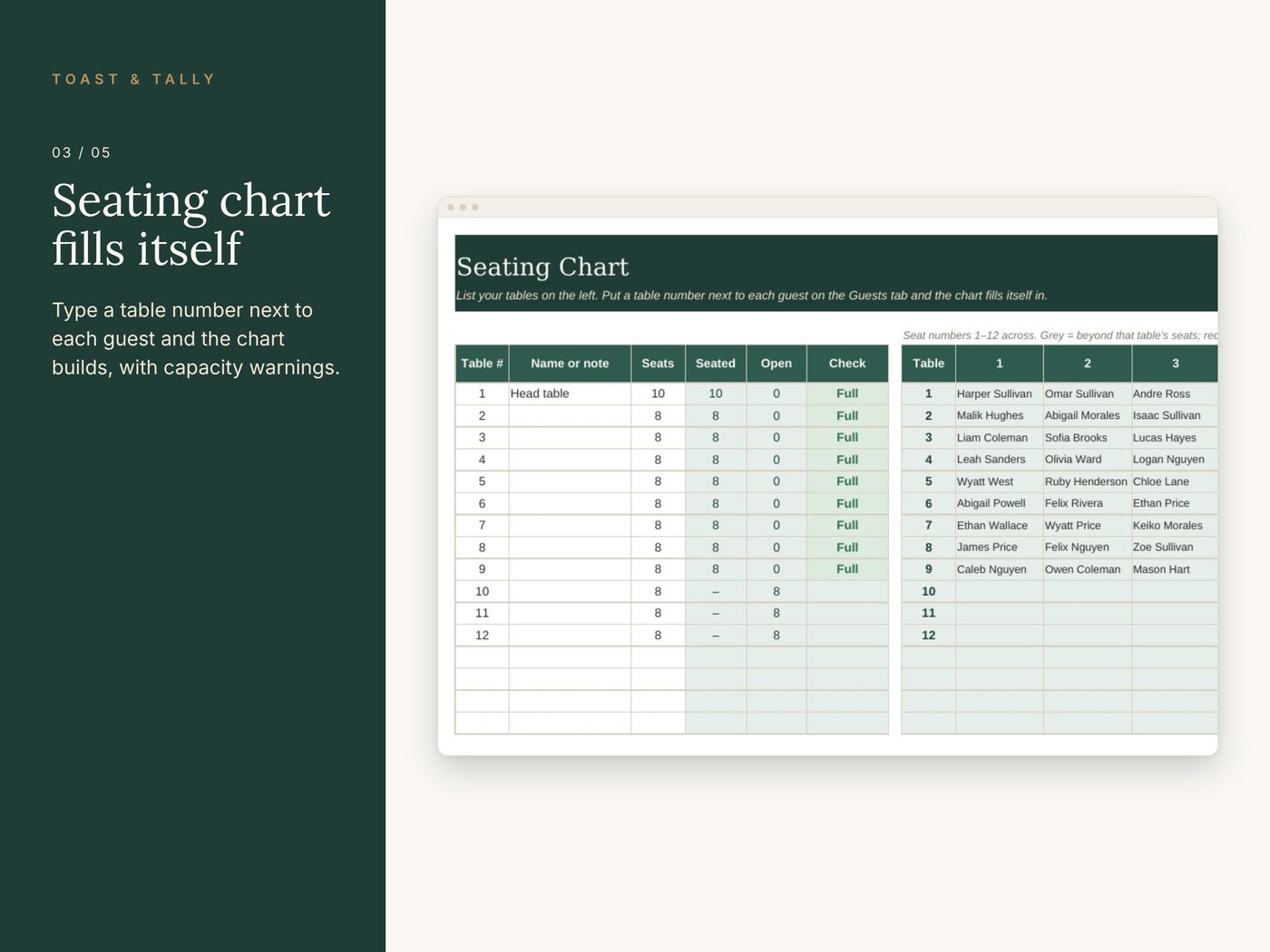Click the 'Table #' column header
Image resolution: width=1270 pixels, height=952 pixels.
pos(482,364)
